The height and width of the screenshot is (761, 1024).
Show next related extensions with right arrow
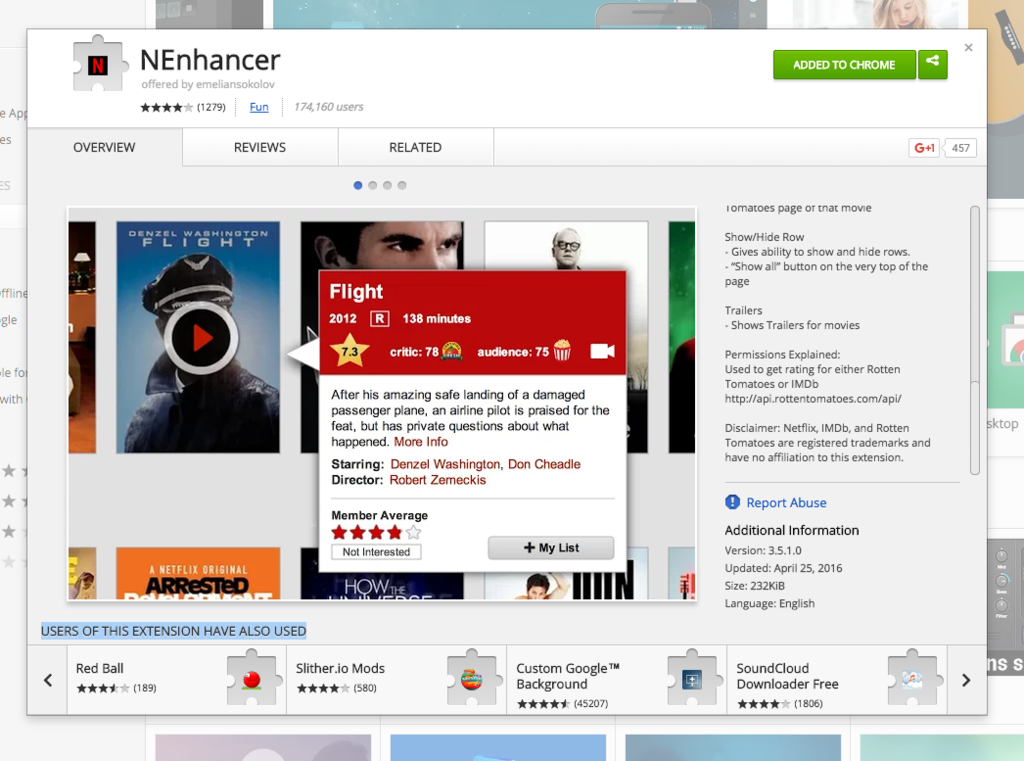(x=967, y=680)
